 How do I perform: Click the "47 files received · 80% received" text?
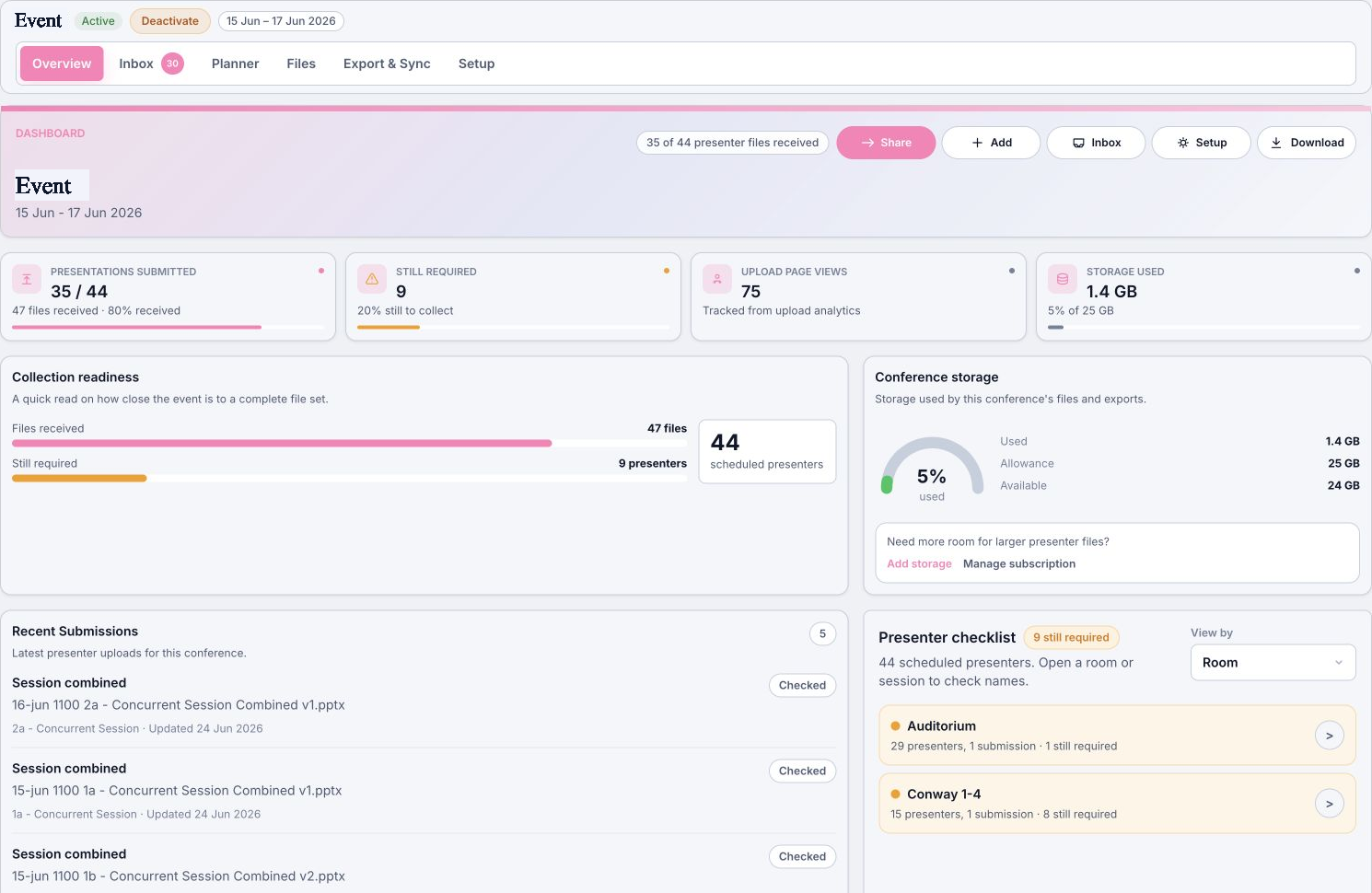pyautogui.click(x=96, y=311)
